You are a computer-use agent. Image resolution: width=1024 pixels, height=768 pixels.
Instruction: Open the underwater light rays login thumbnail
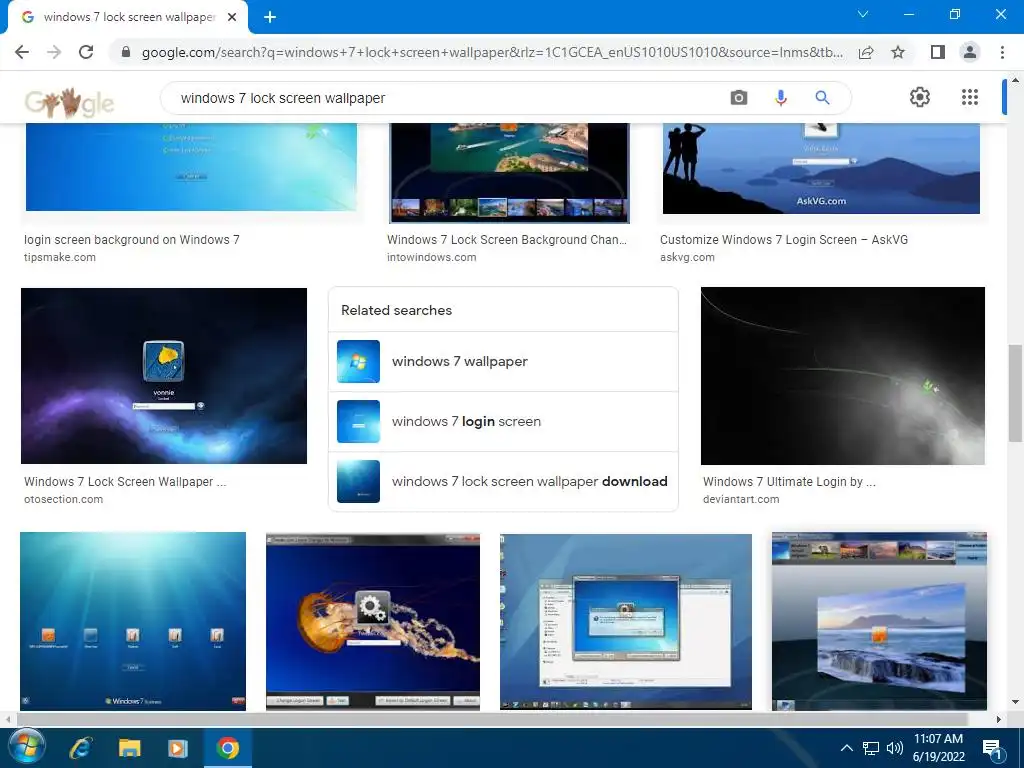[133, 621]
